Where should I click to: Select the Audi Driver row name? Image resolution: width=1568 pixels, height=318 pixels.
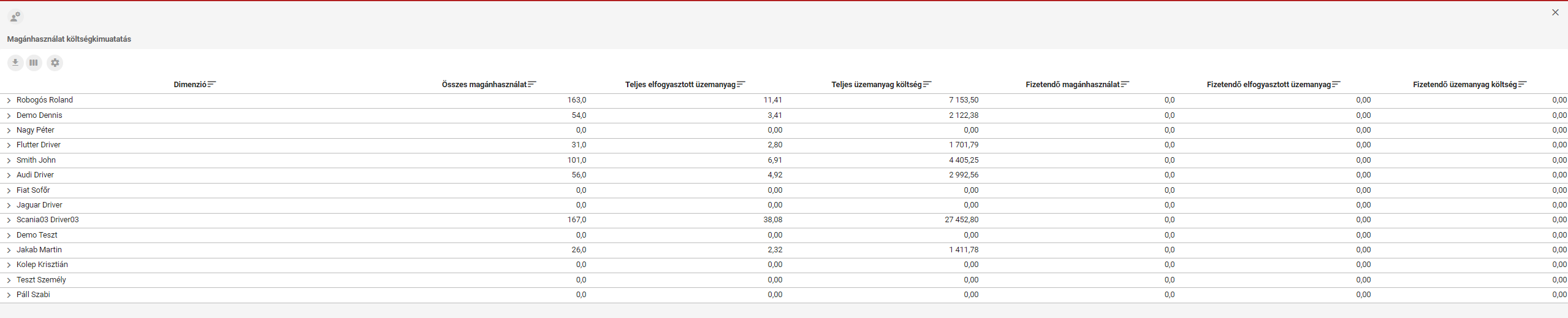[35, 175]
